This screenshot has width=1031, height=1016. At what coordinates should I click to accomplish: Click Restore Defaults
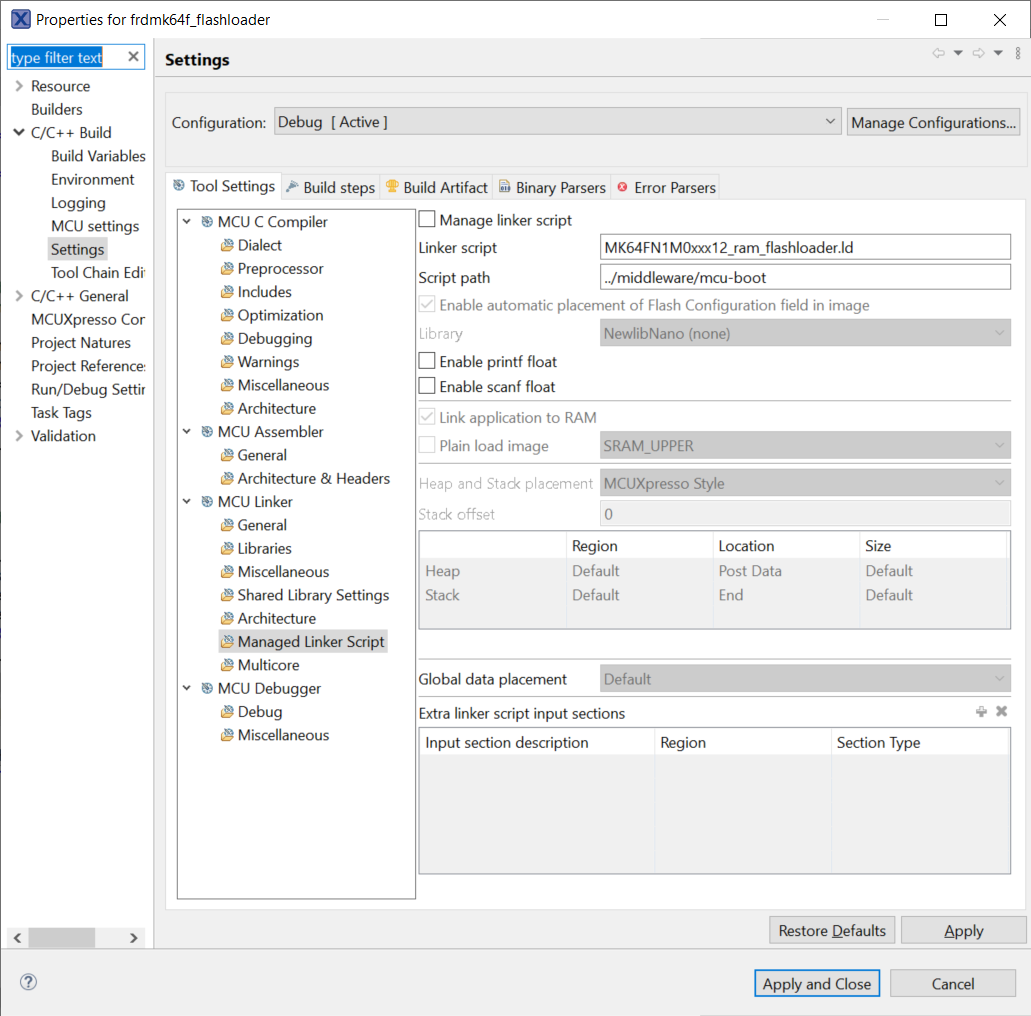[x=831, y=930]
